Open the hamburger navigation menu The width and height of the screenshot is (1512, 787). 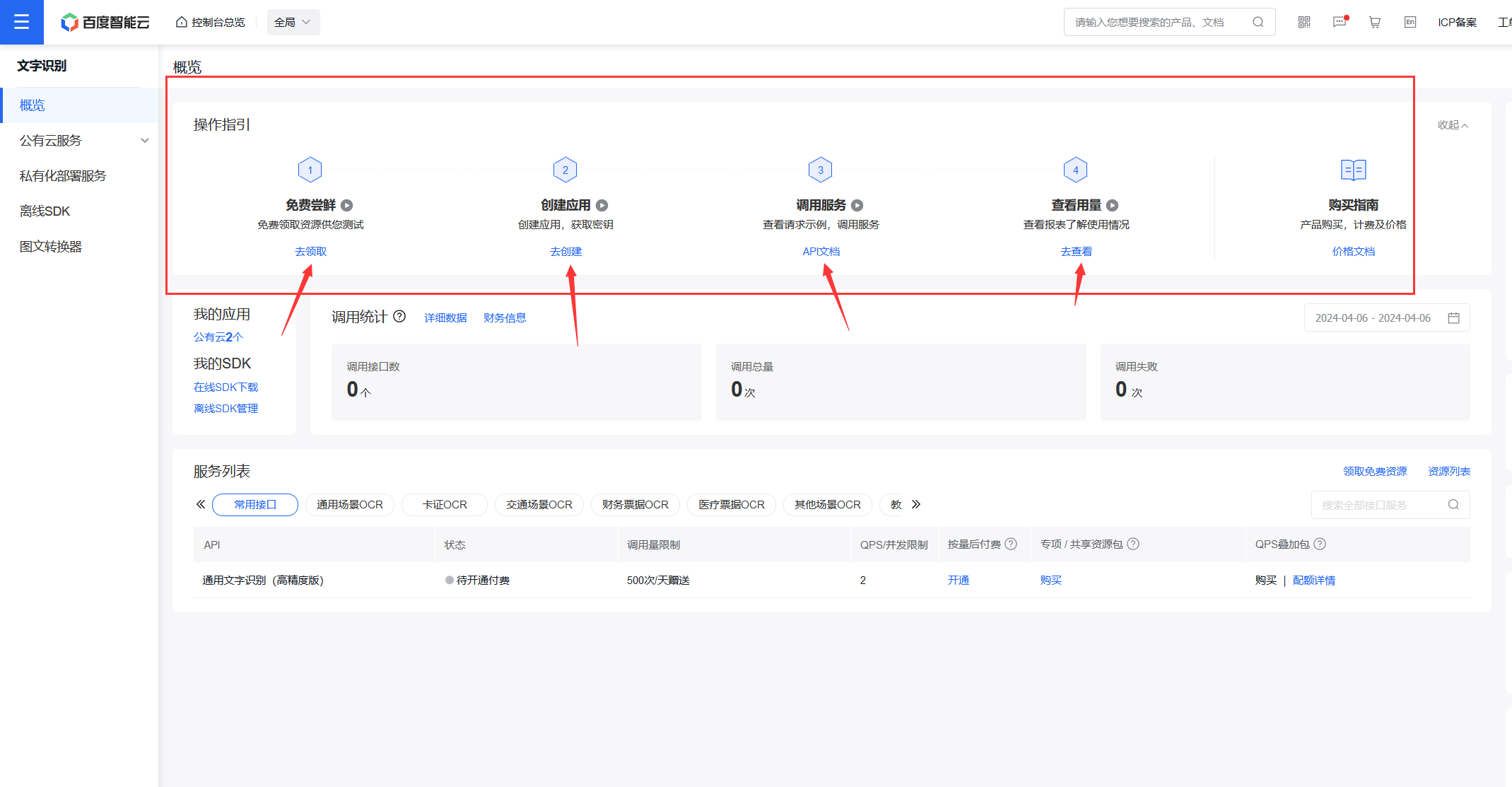(21, 22)
